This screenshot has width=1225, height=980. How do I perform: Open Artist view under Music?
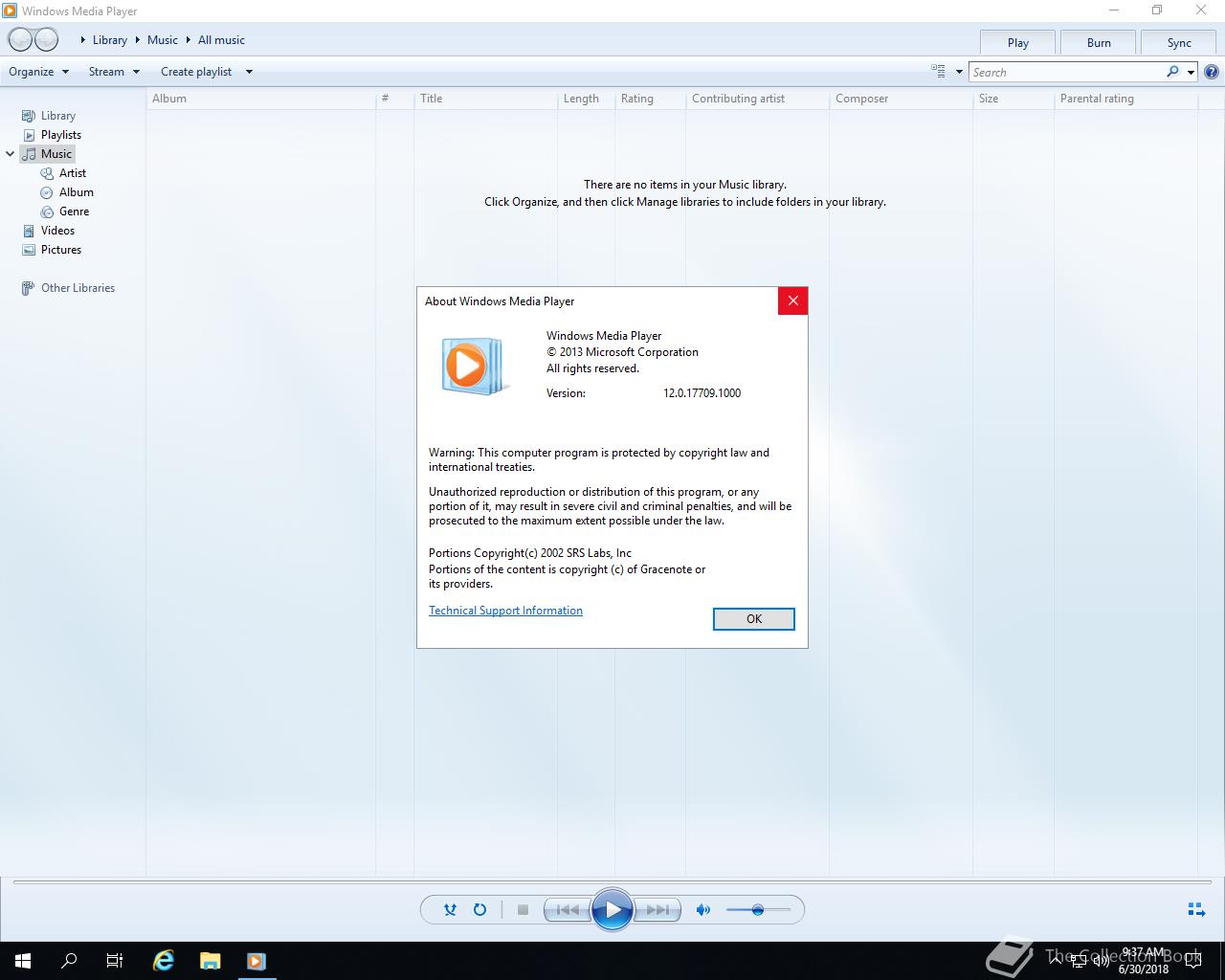tap(73, 173)
